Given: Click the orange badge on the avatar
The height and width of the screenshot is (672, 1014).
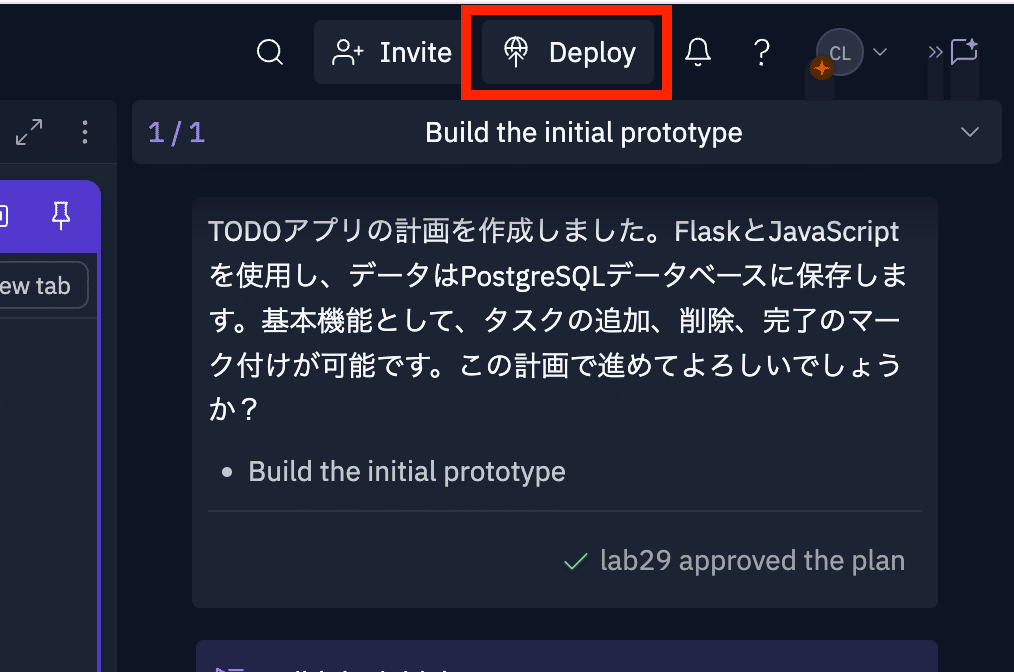Looking at the screenshot, I should [x=821, y=68].
